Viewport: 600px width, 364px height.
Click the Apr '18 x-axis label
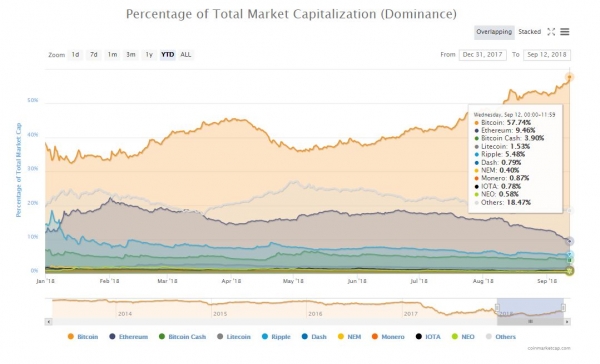(x=231, y=281)
